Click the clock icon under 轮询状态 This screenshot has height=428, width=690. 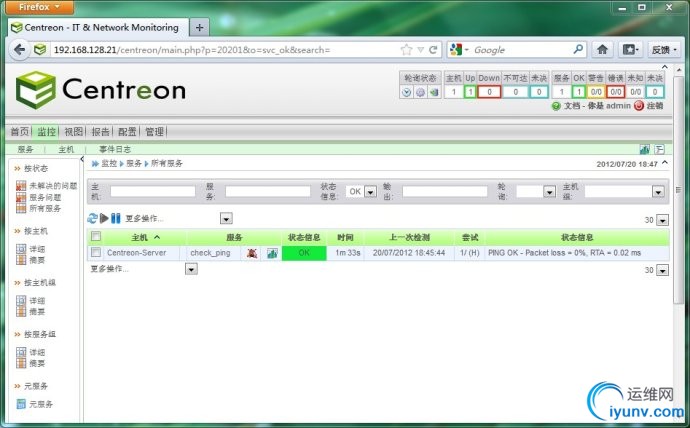coord(407,92)
